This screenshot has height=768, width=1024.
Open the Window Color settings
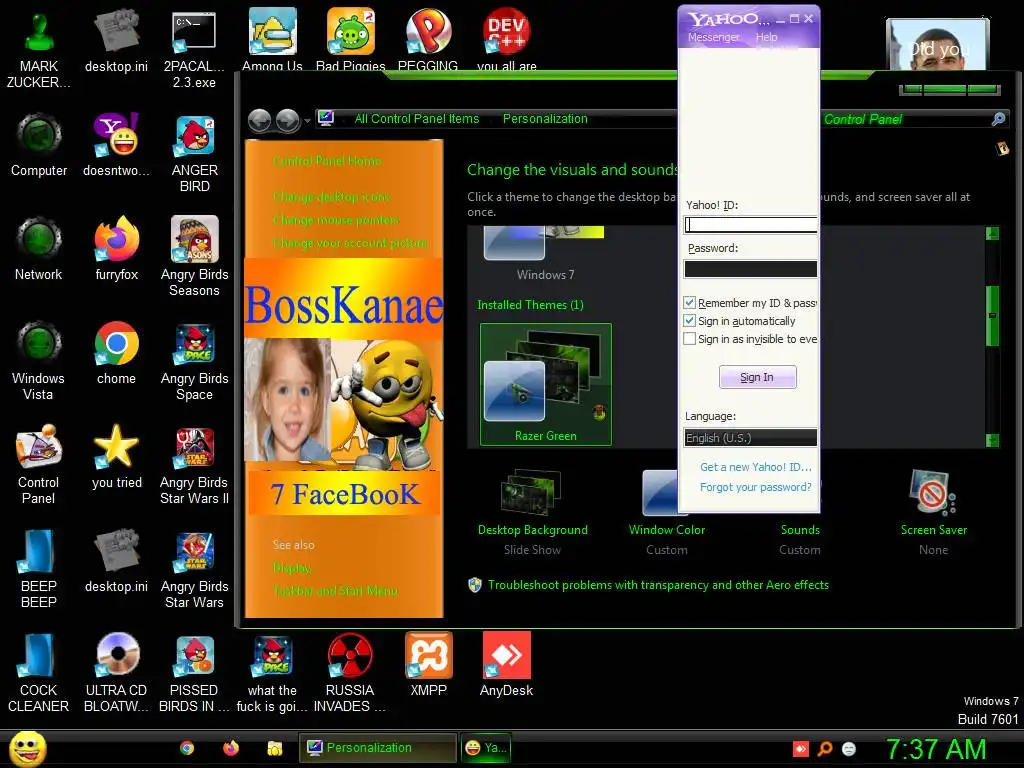666,511
